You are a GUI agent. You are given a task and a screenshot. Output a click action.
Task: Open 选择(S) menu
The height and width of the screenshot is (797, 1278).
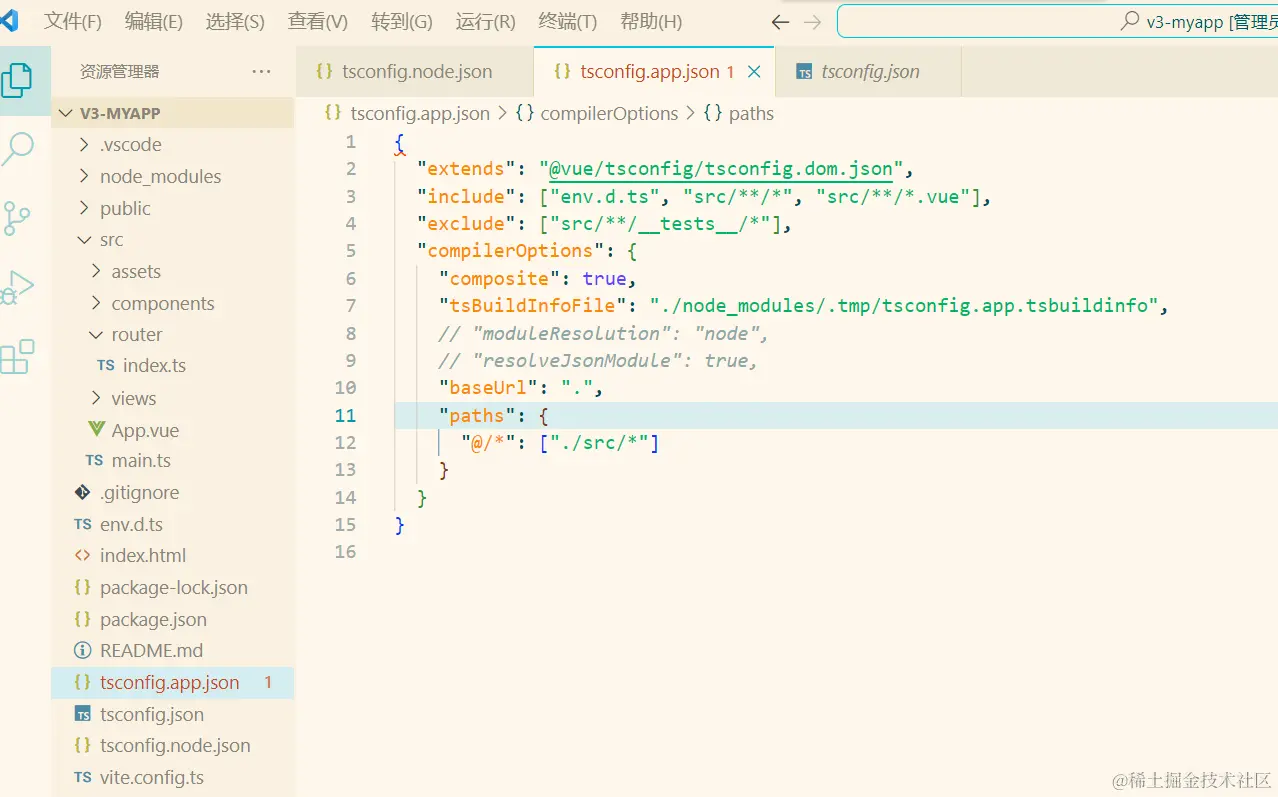[235, 21]
